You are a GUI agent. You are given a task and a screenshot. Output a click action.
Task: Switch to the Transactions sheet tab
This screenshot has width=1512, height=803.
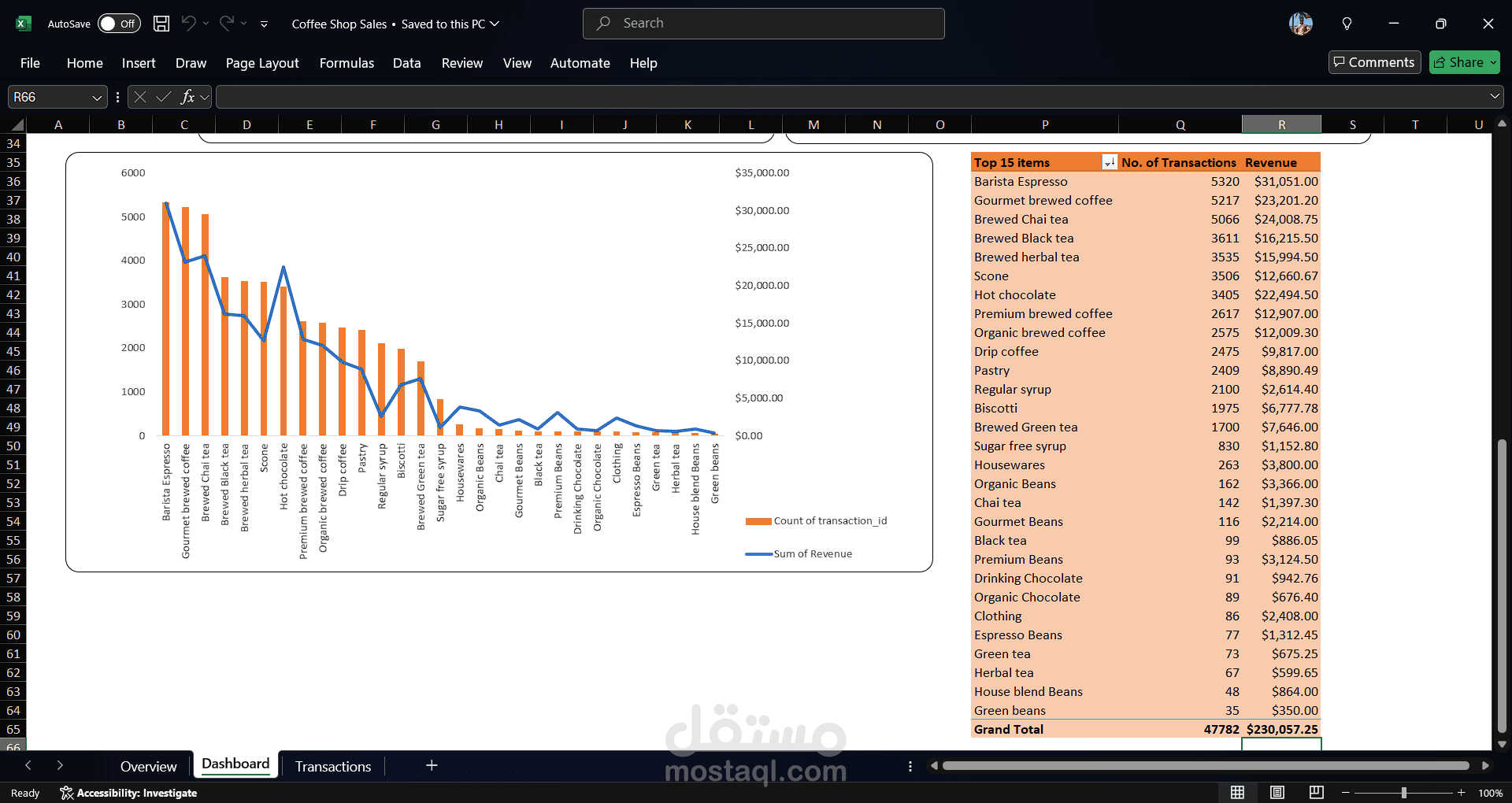coord(333,766)
